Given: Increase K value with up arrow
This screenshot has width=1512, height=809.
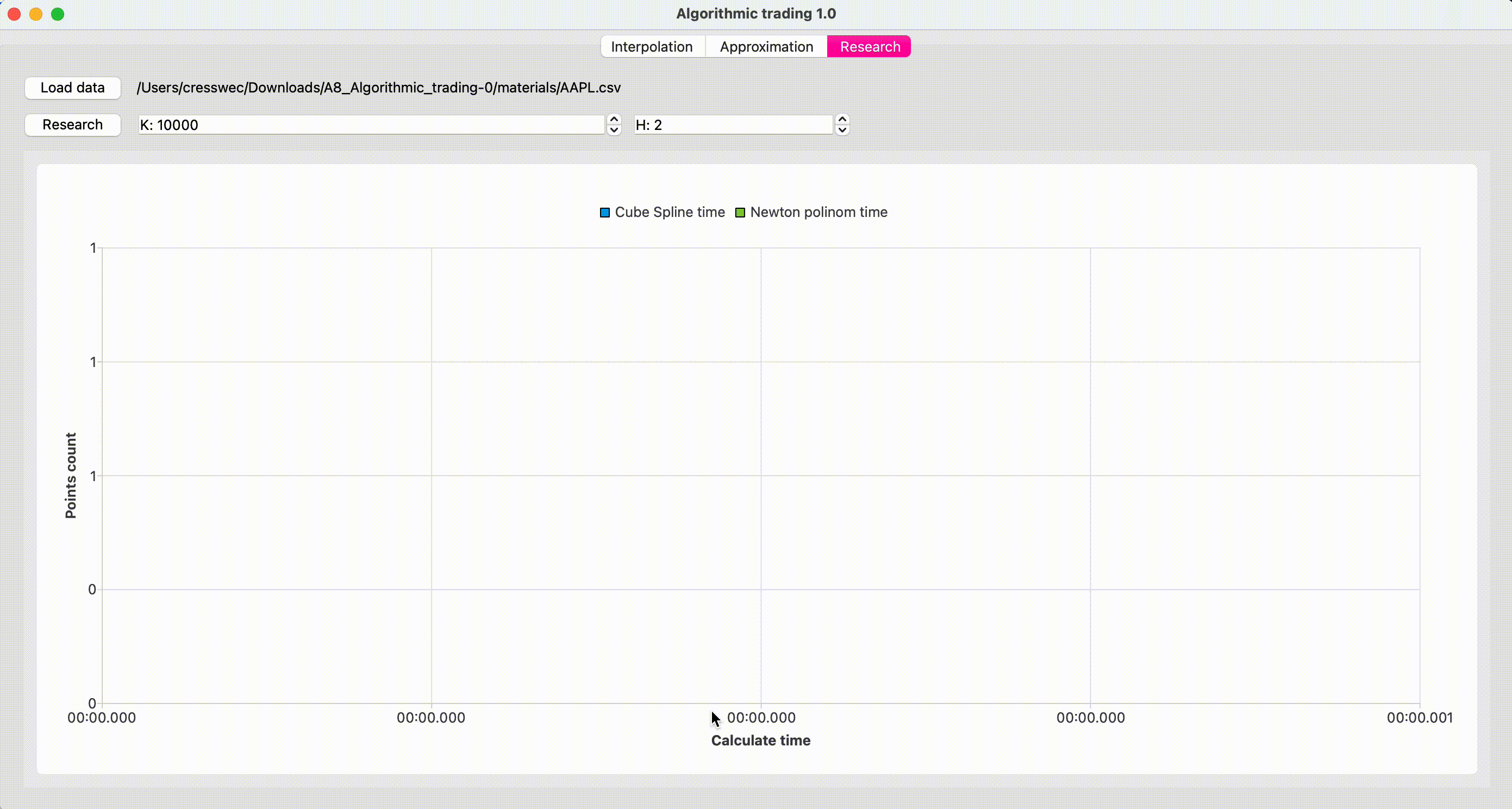Looking at the screenshot, I should click(614, 119).
